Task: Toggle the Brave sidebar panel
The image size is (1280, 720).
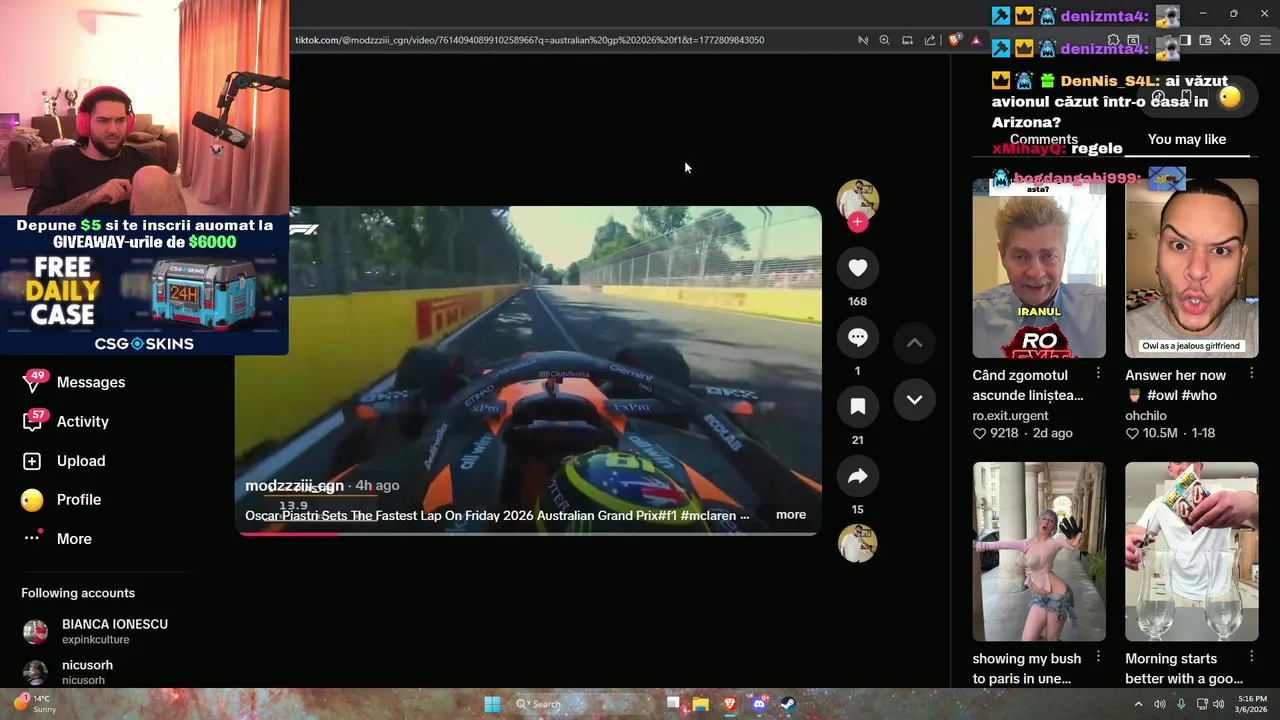Action: click(x=1185, y=40)
